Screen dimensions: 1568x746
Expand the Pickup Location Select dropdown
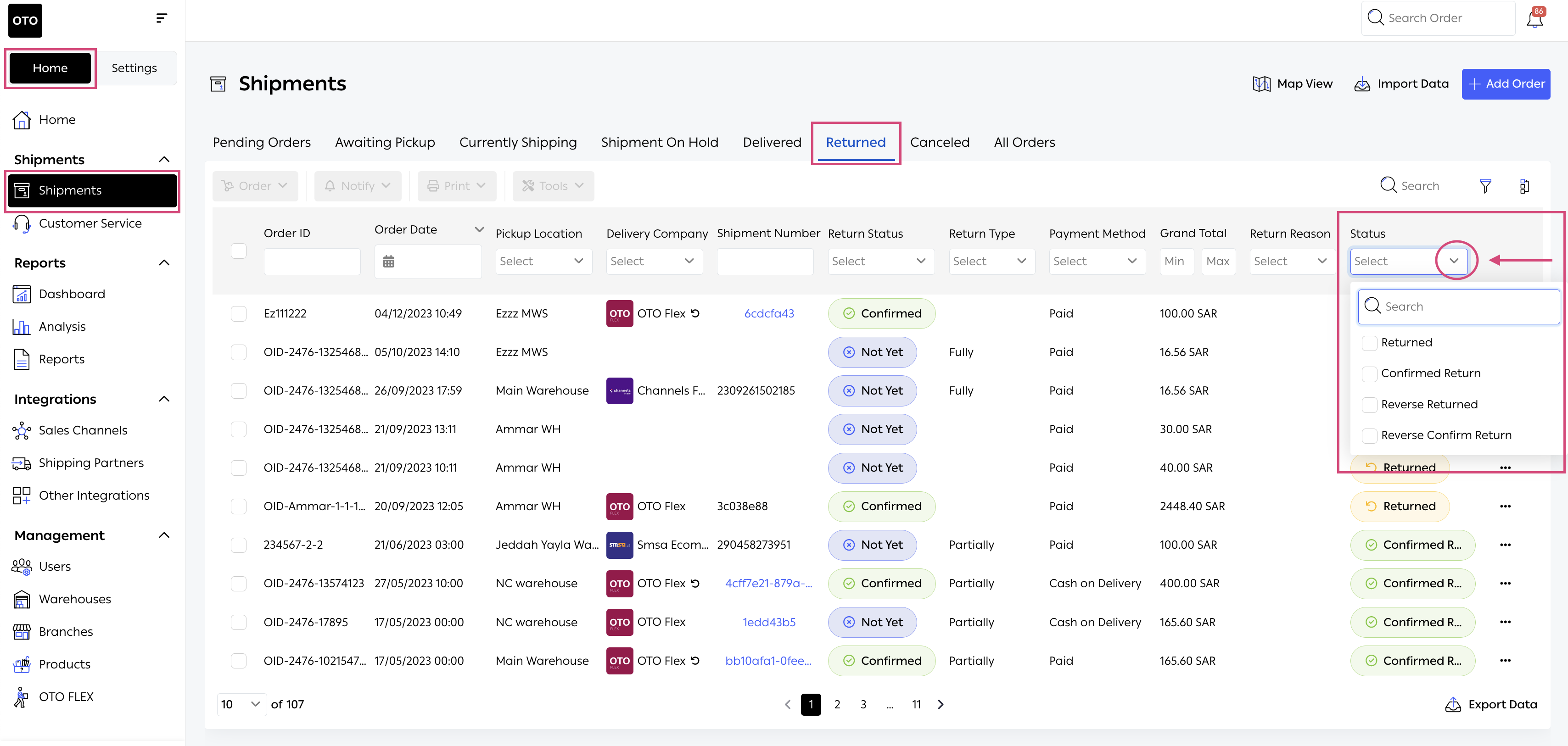click(x=543, y=262)
